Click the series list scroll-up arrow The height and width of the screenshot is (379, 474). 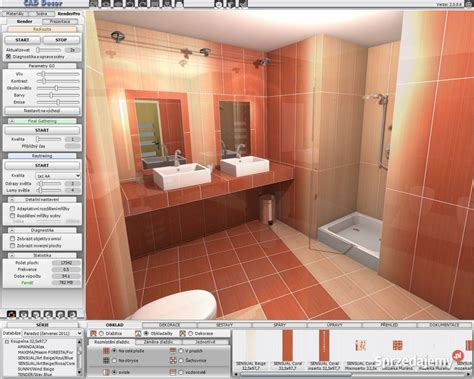click(79, 342)
